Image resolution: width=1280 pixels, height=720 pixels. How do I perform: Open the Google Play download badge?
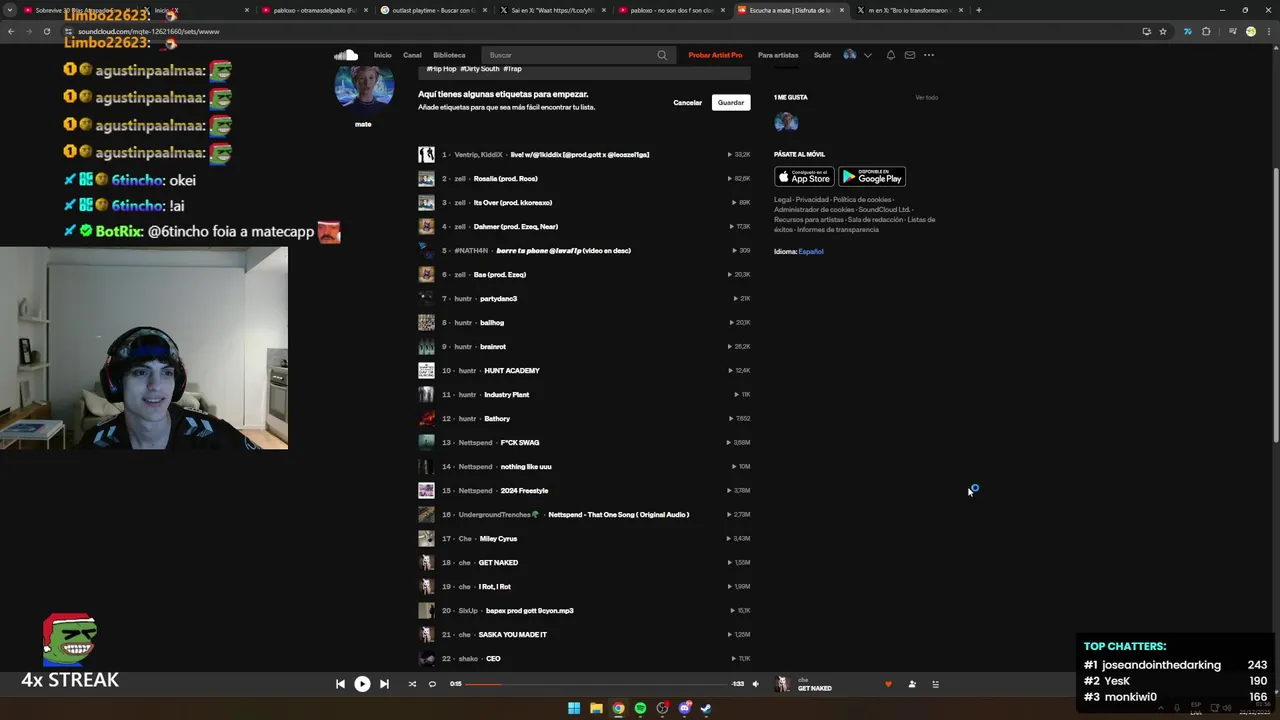tap(872, 177)
